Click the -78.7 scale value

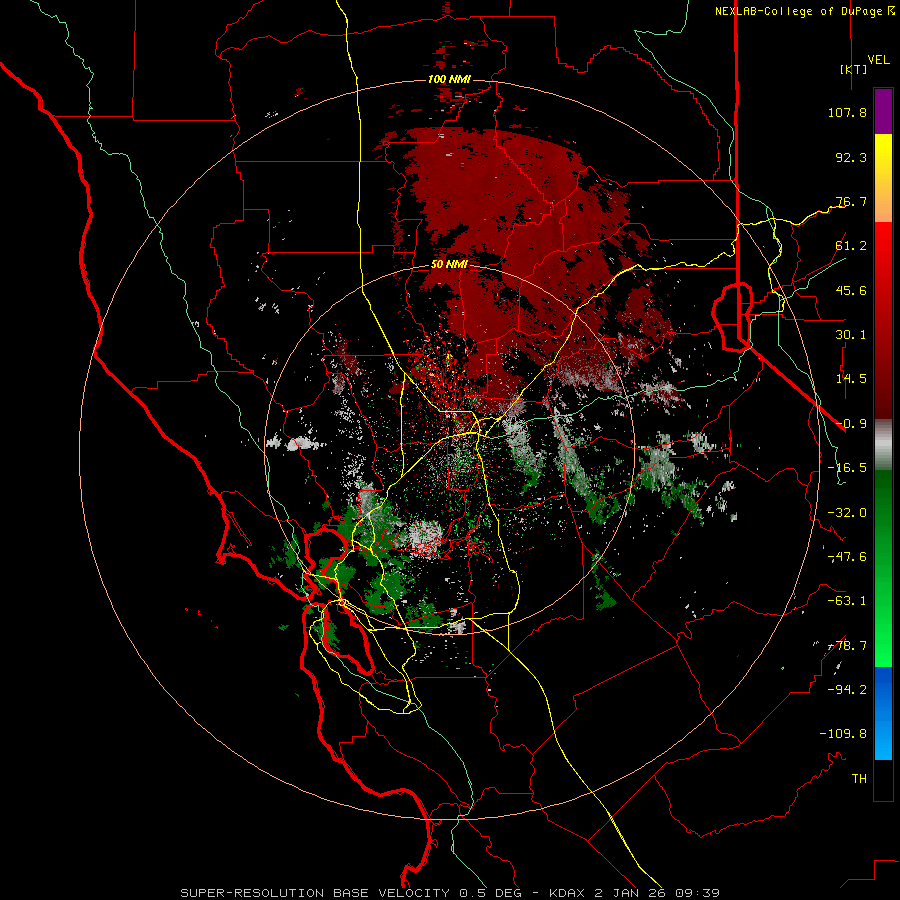point(847,646)
